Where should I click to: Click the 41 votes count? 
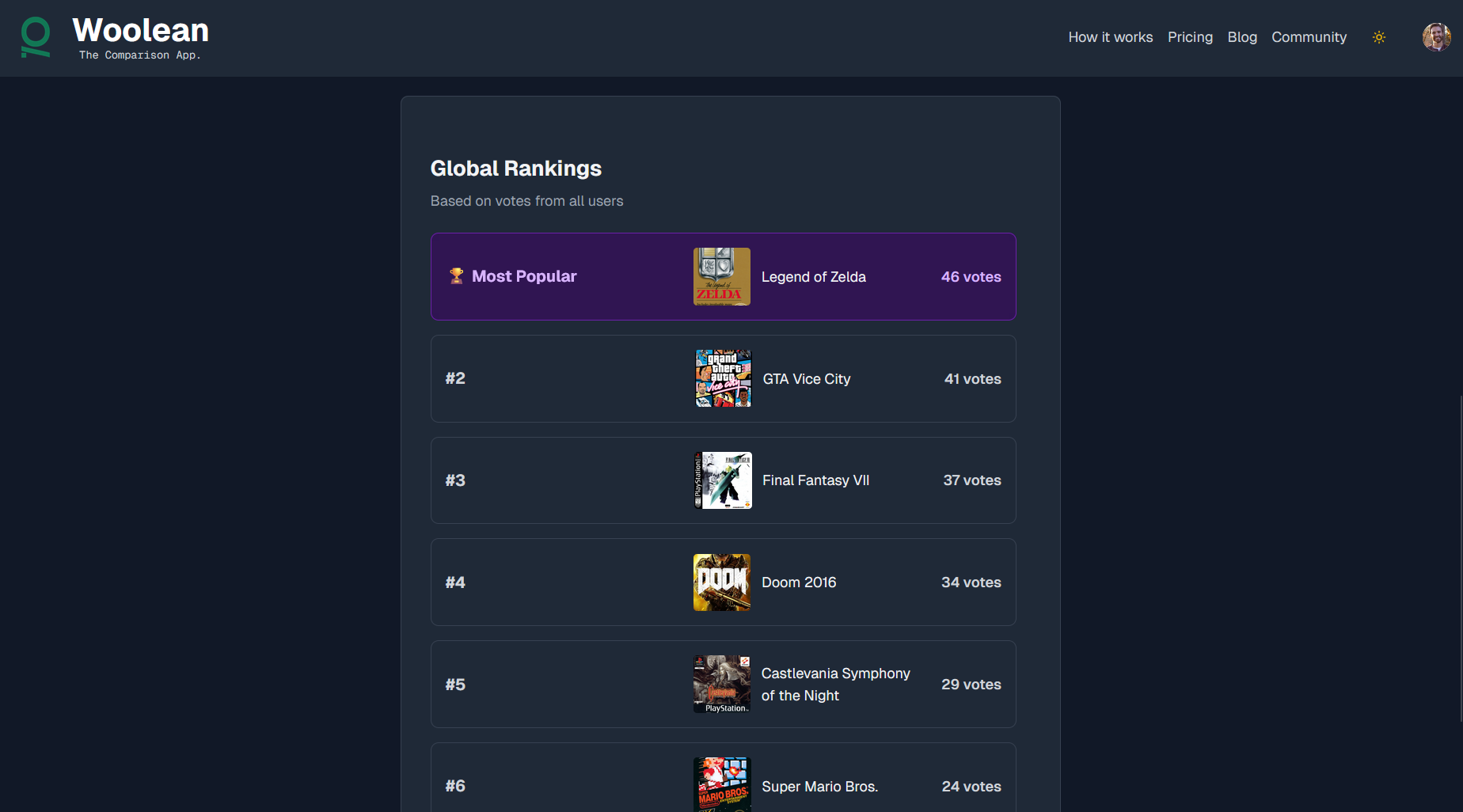click(973, 379)
